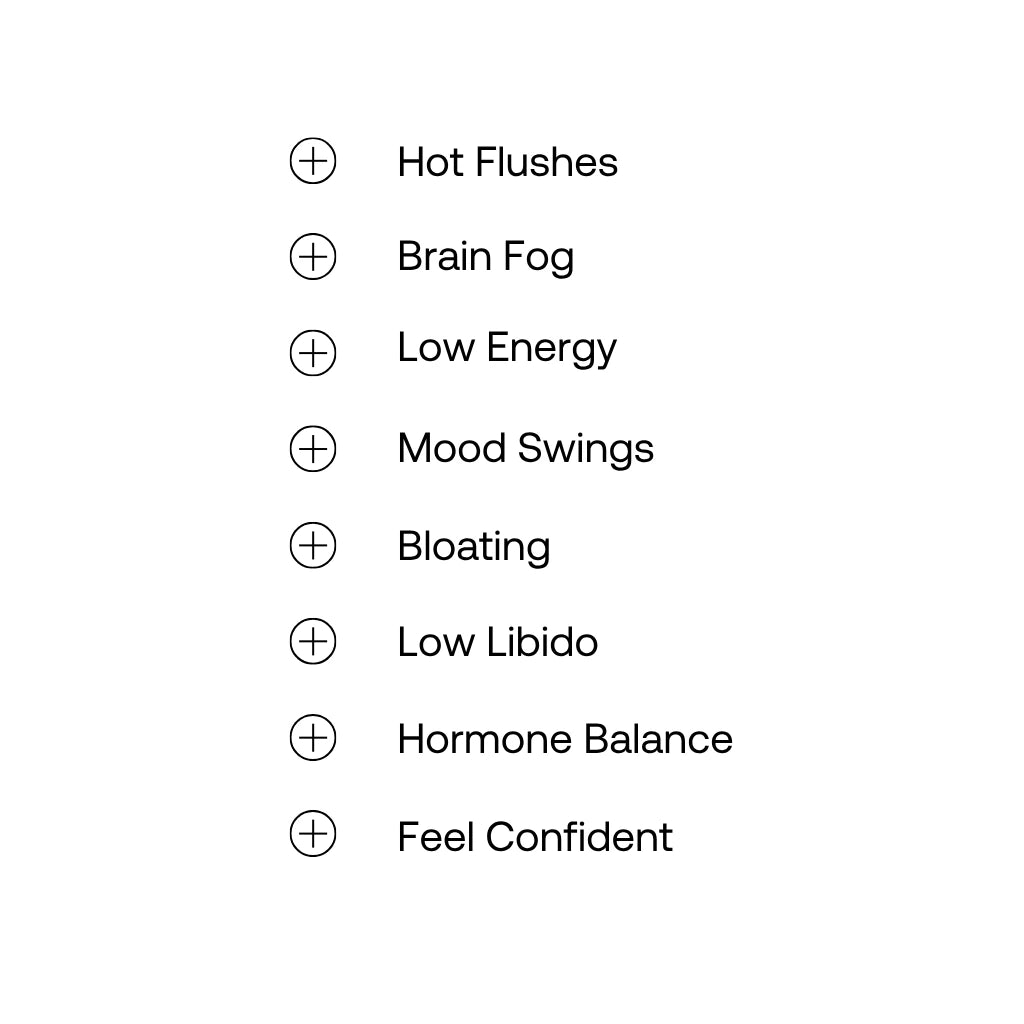Open the Mood Swings text label
This screenshot has width=1024, height=1024.
[526, 449]
